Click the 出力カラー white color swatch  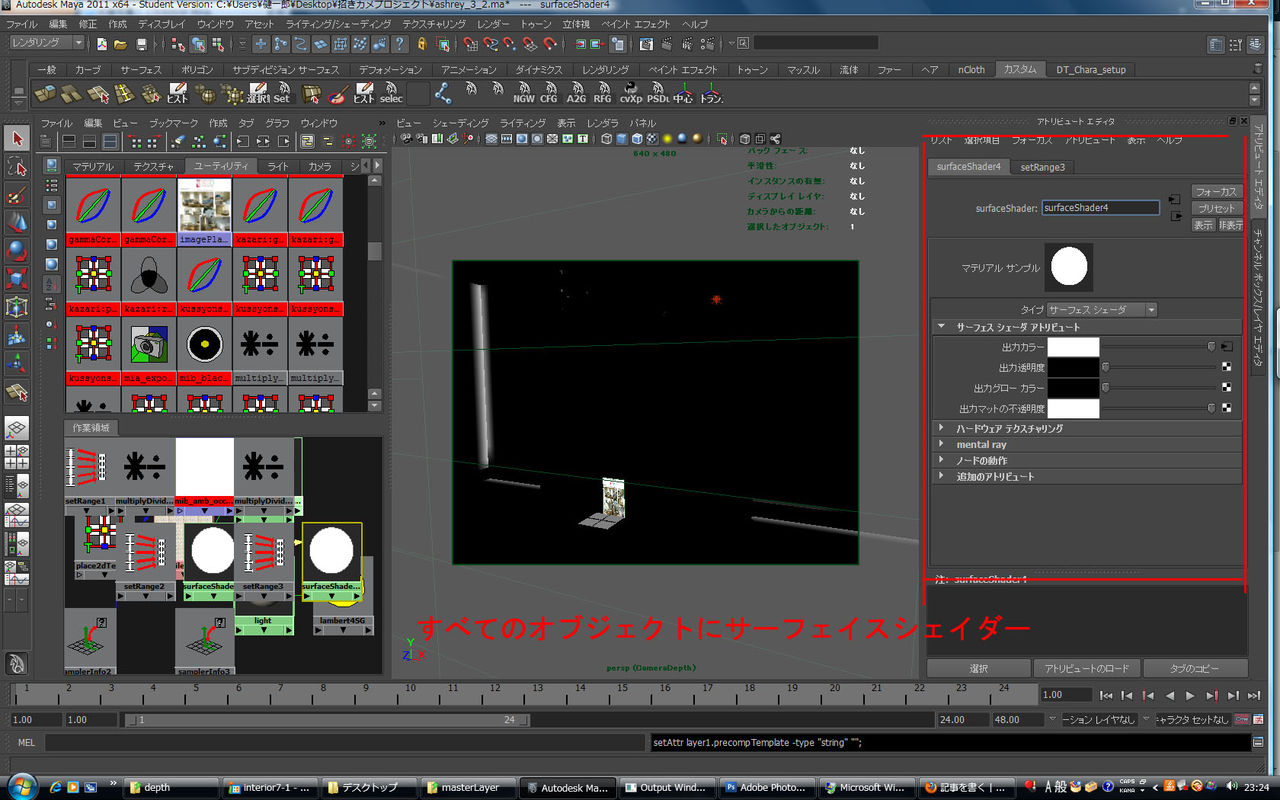point(1072,347)
